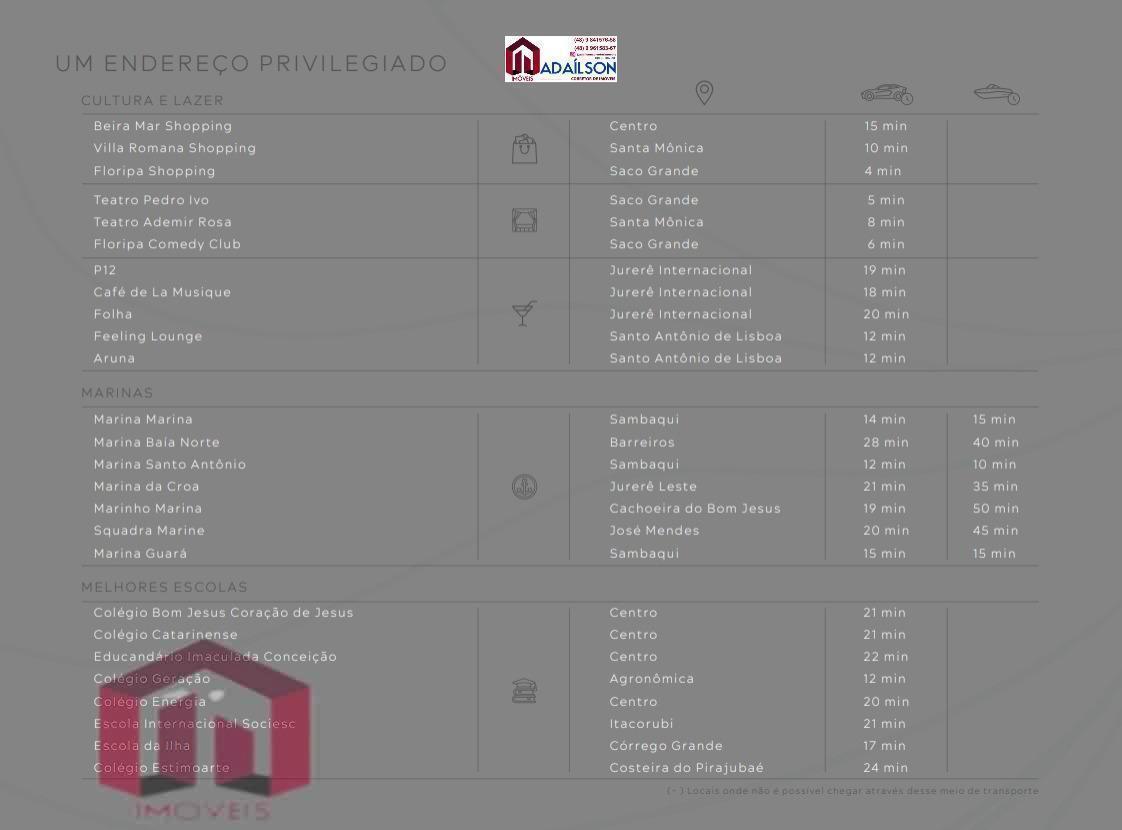Click the shopping bag icon

(x=525, y=149)
